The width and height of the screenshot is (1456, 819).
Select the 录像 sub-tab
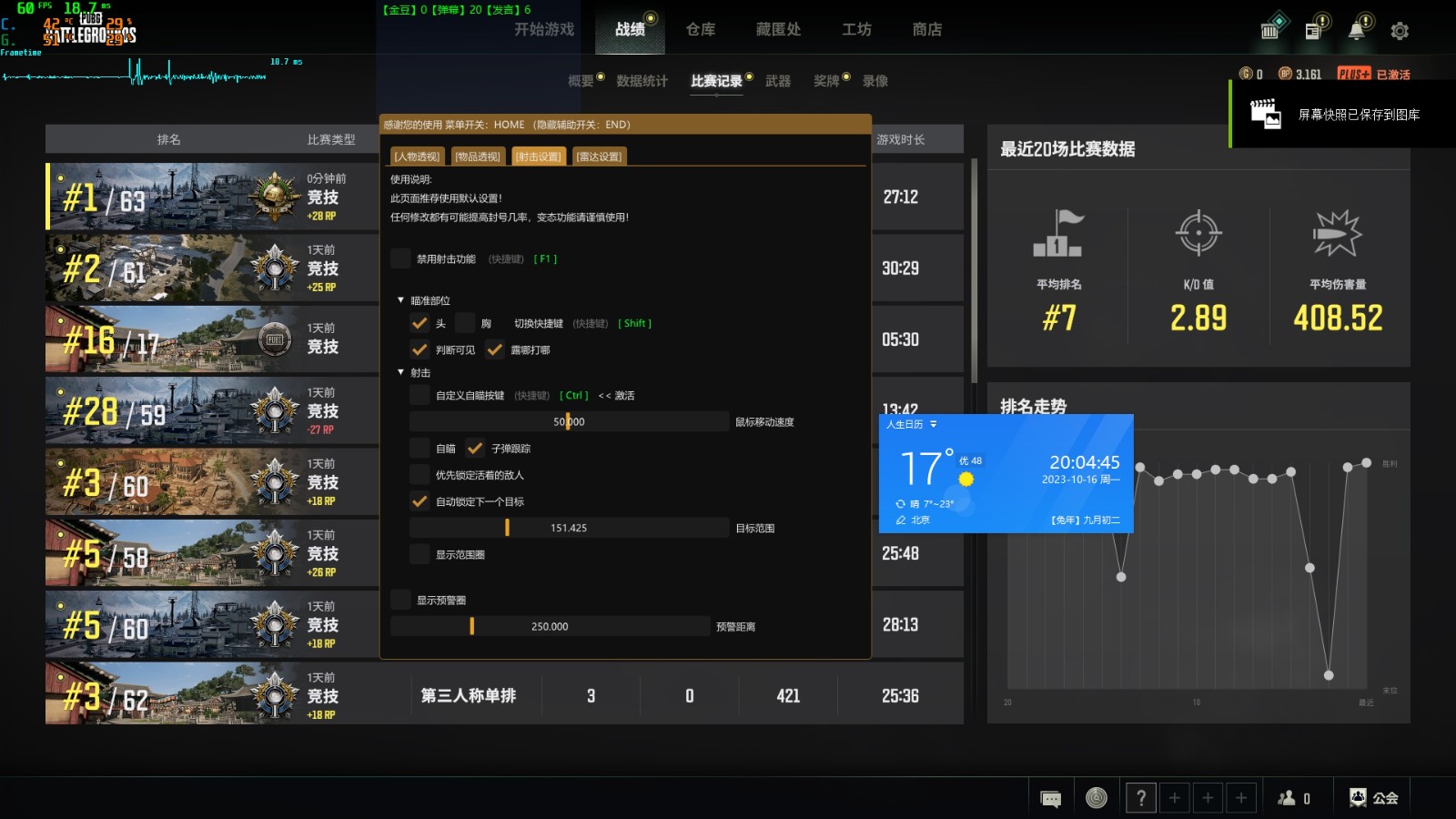click(875, 81)
